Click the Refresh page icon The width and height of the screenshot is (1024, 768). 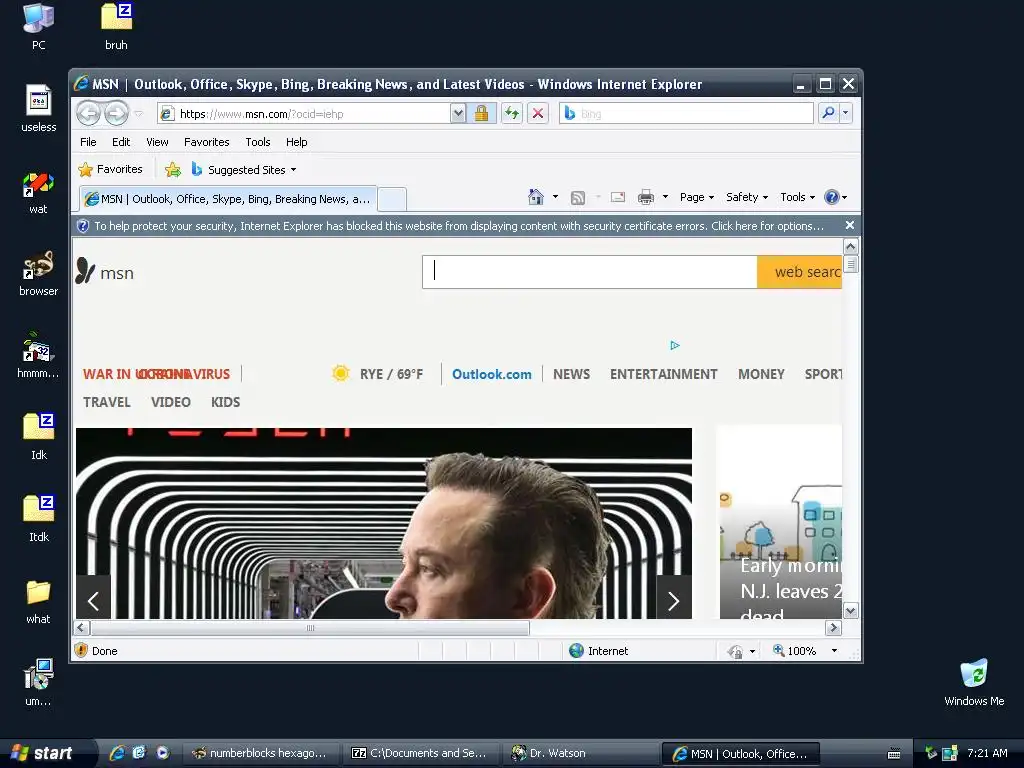coord(511,114)
